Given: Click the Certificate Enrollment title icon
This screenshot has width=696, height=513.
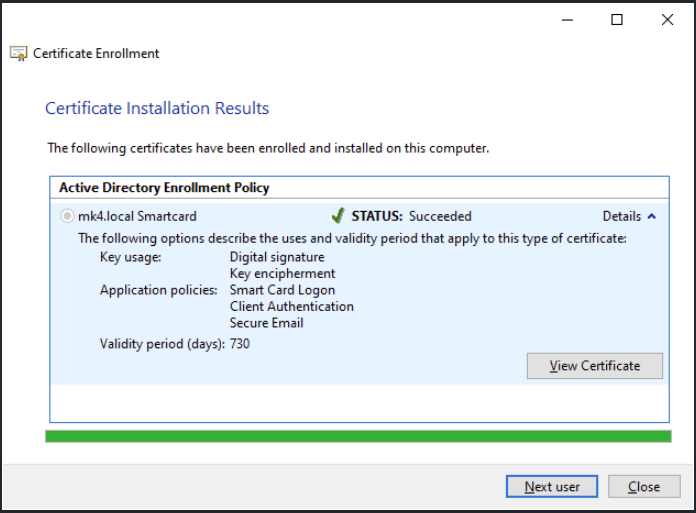Looking at the screenshot, I should click(x=19, y=53).
